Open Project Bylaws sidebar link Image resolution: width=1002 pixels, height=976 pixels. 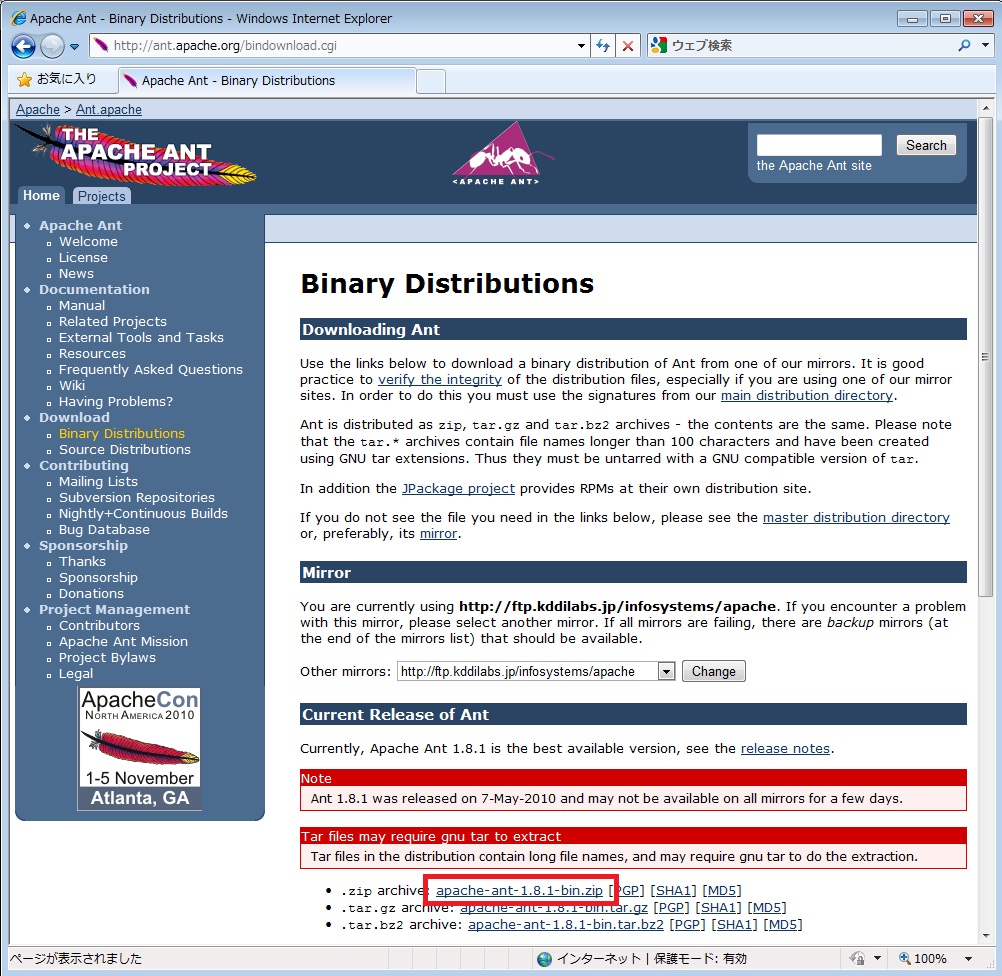[107, 658]
